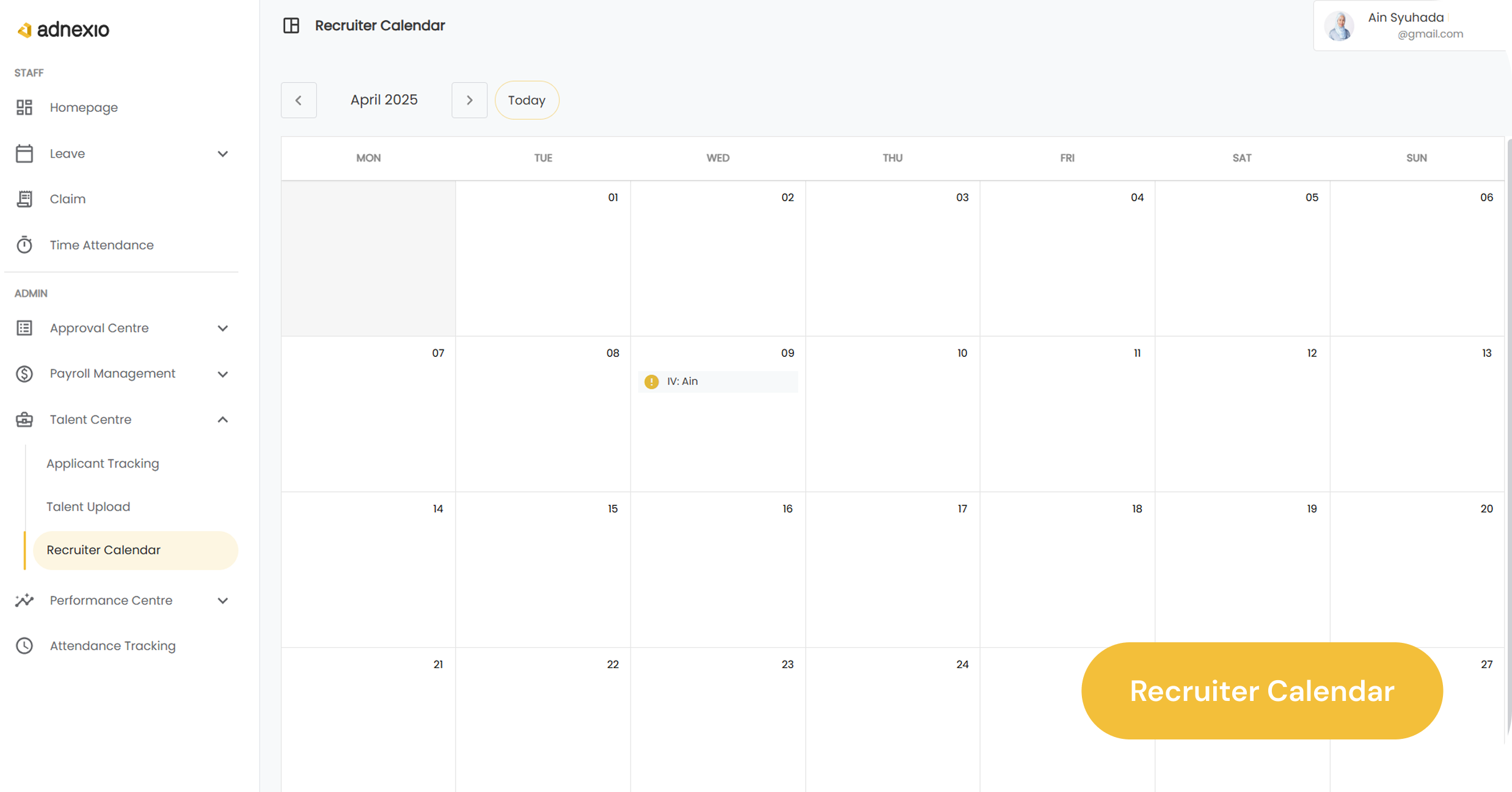Screen dimensions: 1512x792
Task: Click the Performance Centre chart icon
Action: click(24, 600)
